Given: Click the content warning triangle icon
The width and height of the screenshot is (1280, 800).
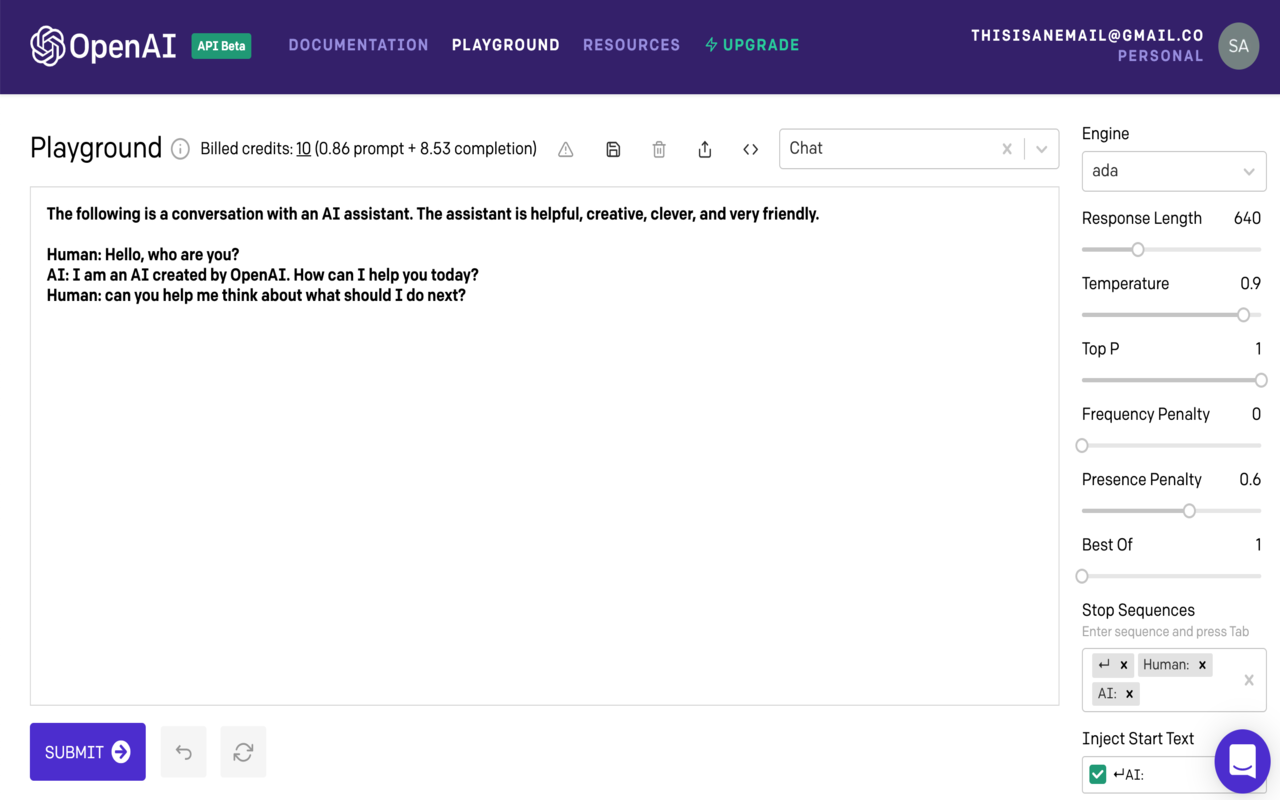Looking at the screenshot, I should coord(566,149).
